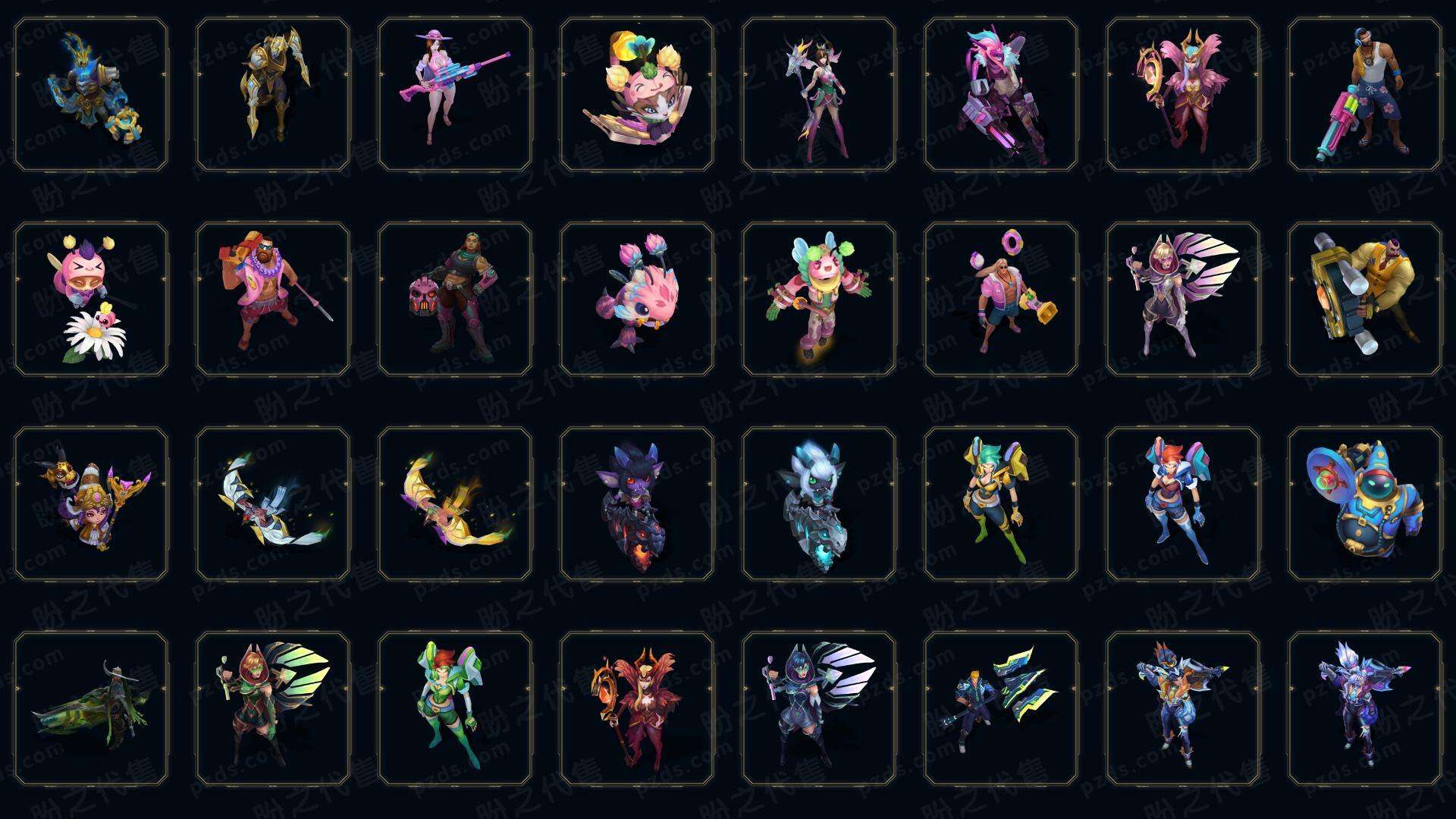Select the man with floating green blades
Viewport: 1456px width, 819px height.
[1001, 709]
